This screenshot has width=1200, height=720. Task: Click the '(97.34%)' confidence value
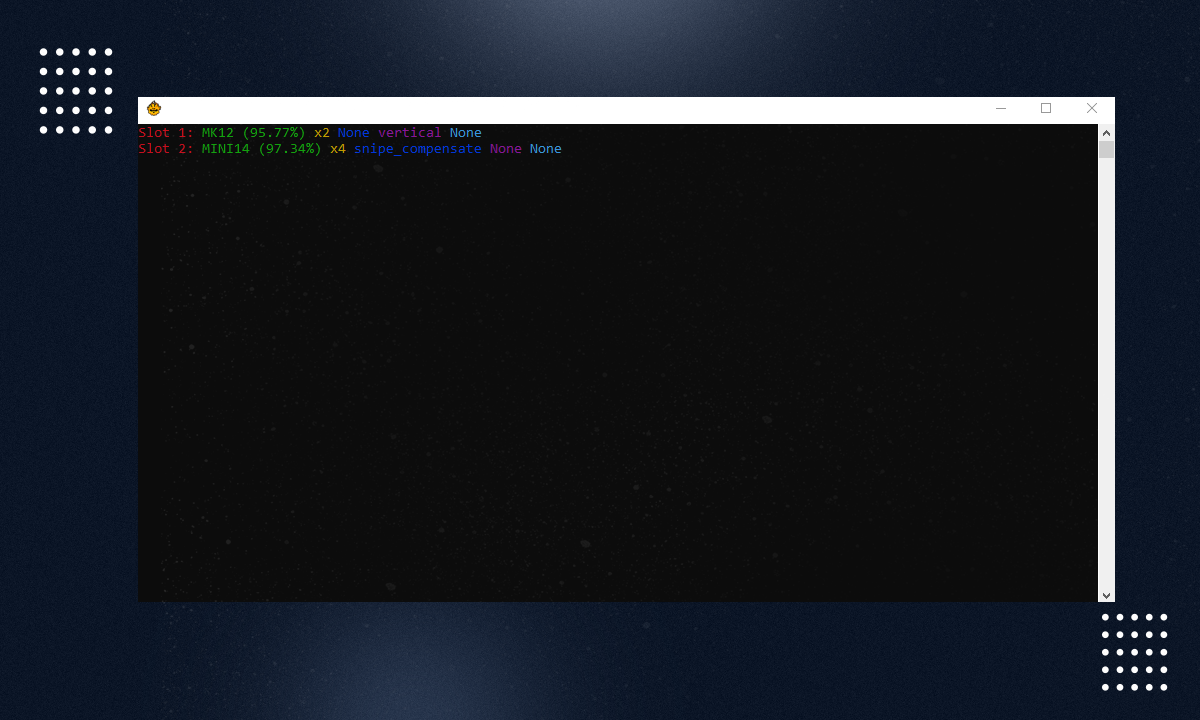point(290,149)
